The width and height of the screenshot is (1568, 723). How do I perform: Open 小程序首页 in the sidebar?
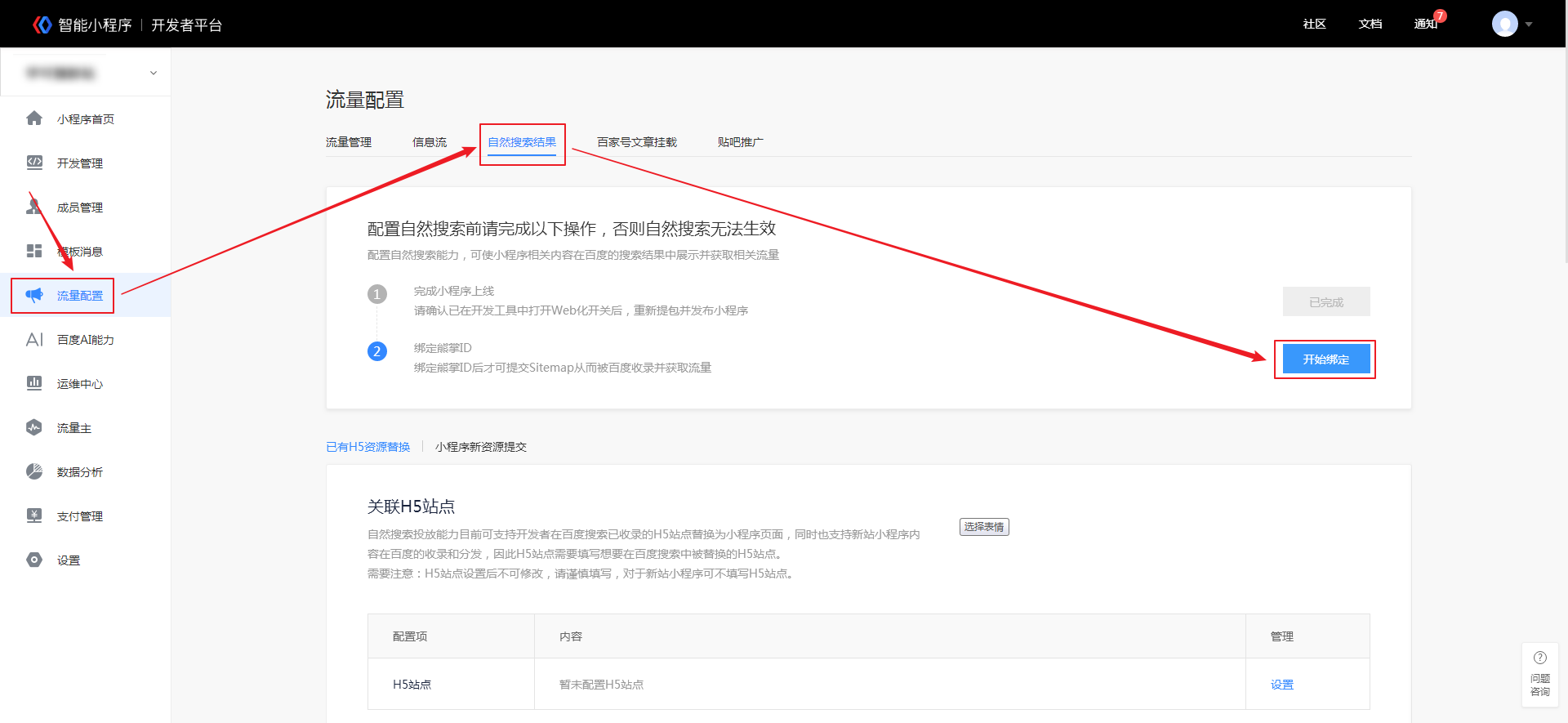86,119
